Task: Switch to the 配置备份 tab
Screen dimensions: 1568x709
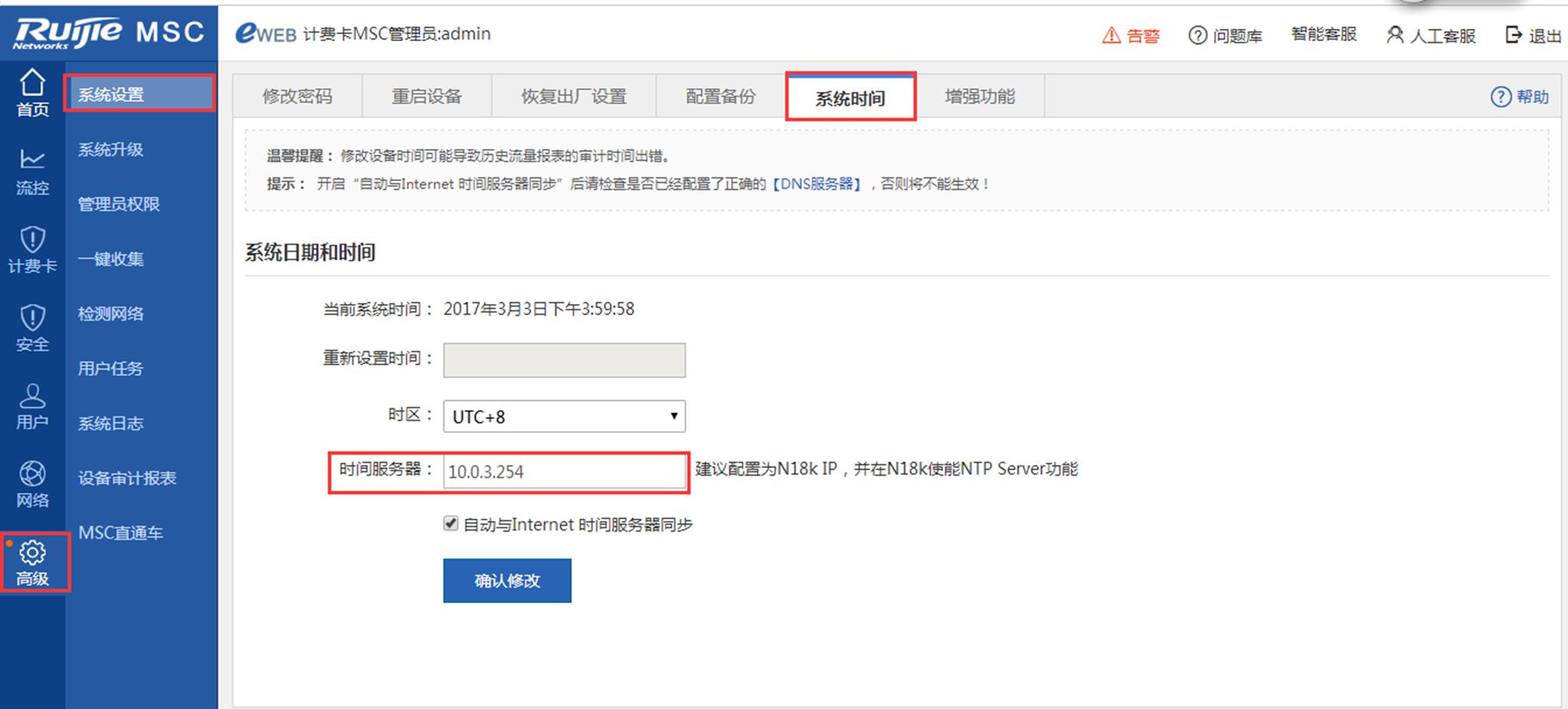Action: click(x=720, y=96)
